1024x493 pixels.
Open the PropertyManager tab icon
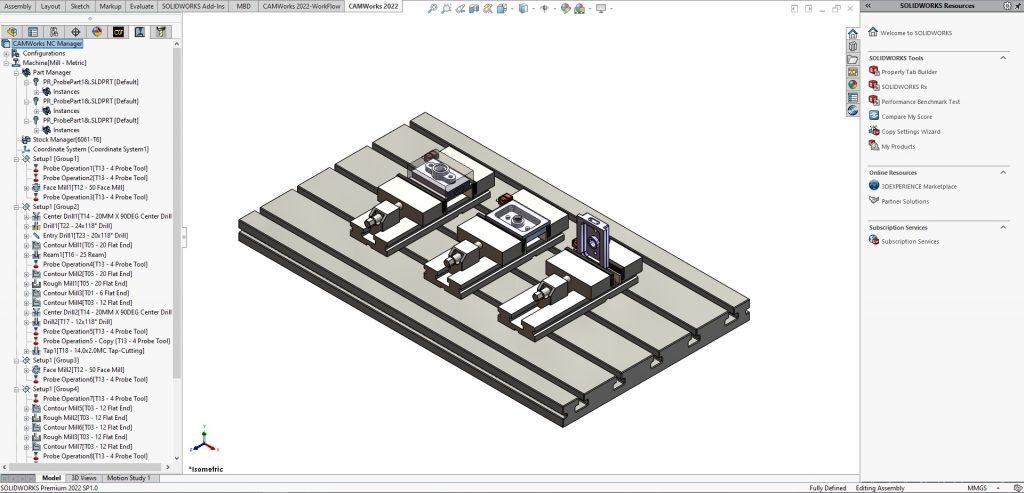33,31
